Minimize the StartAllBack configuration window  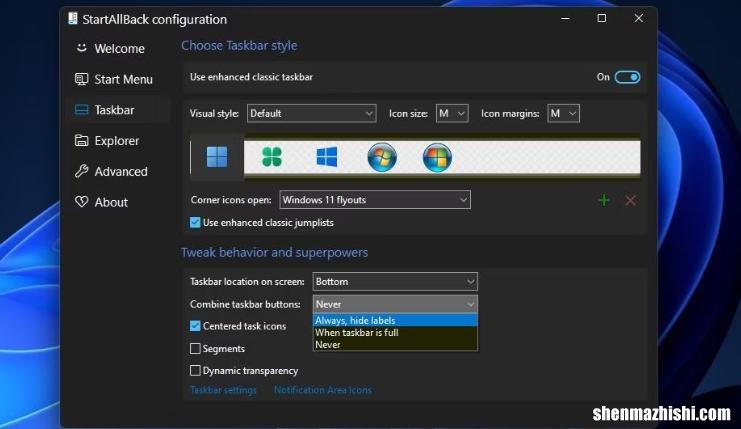[x=565, y=18]
